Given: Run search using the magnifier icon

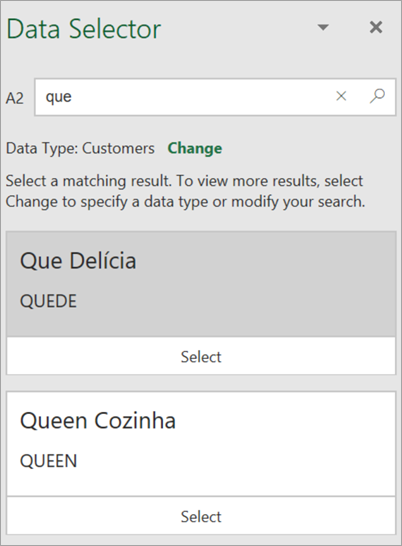Looking at the screenshot, I should pos(377,96).
